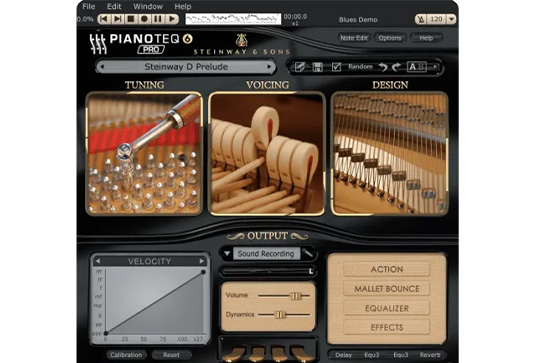Open the Design panel strings thumbnail

389,154
